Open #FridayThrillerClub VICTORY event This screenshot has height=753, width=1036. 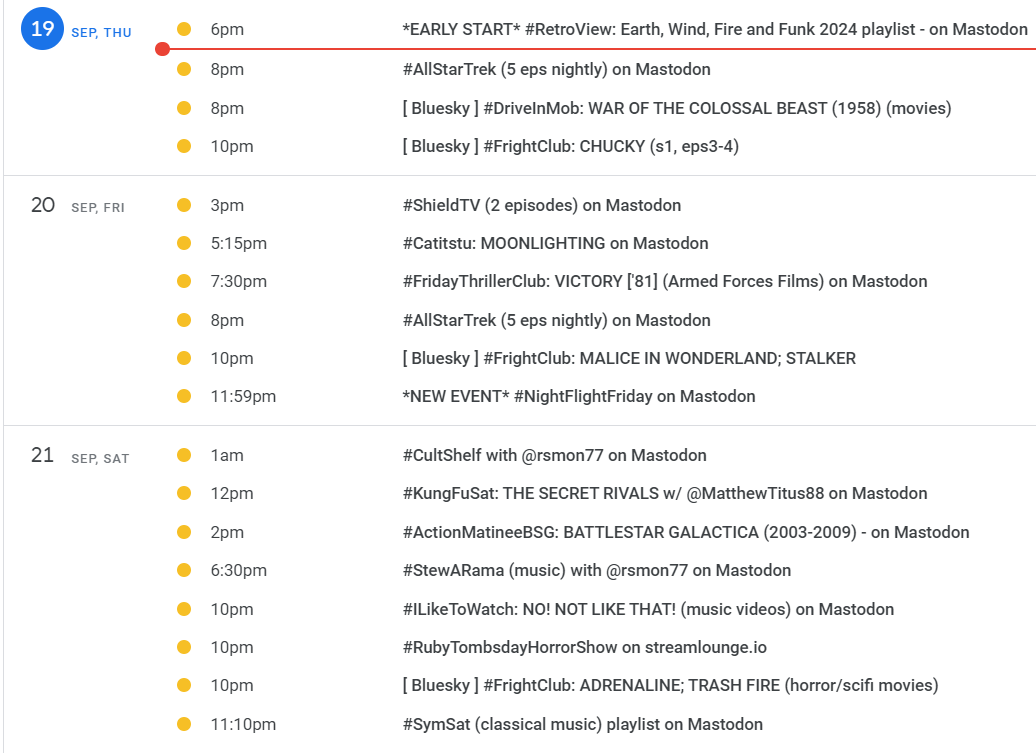point(665,281)
